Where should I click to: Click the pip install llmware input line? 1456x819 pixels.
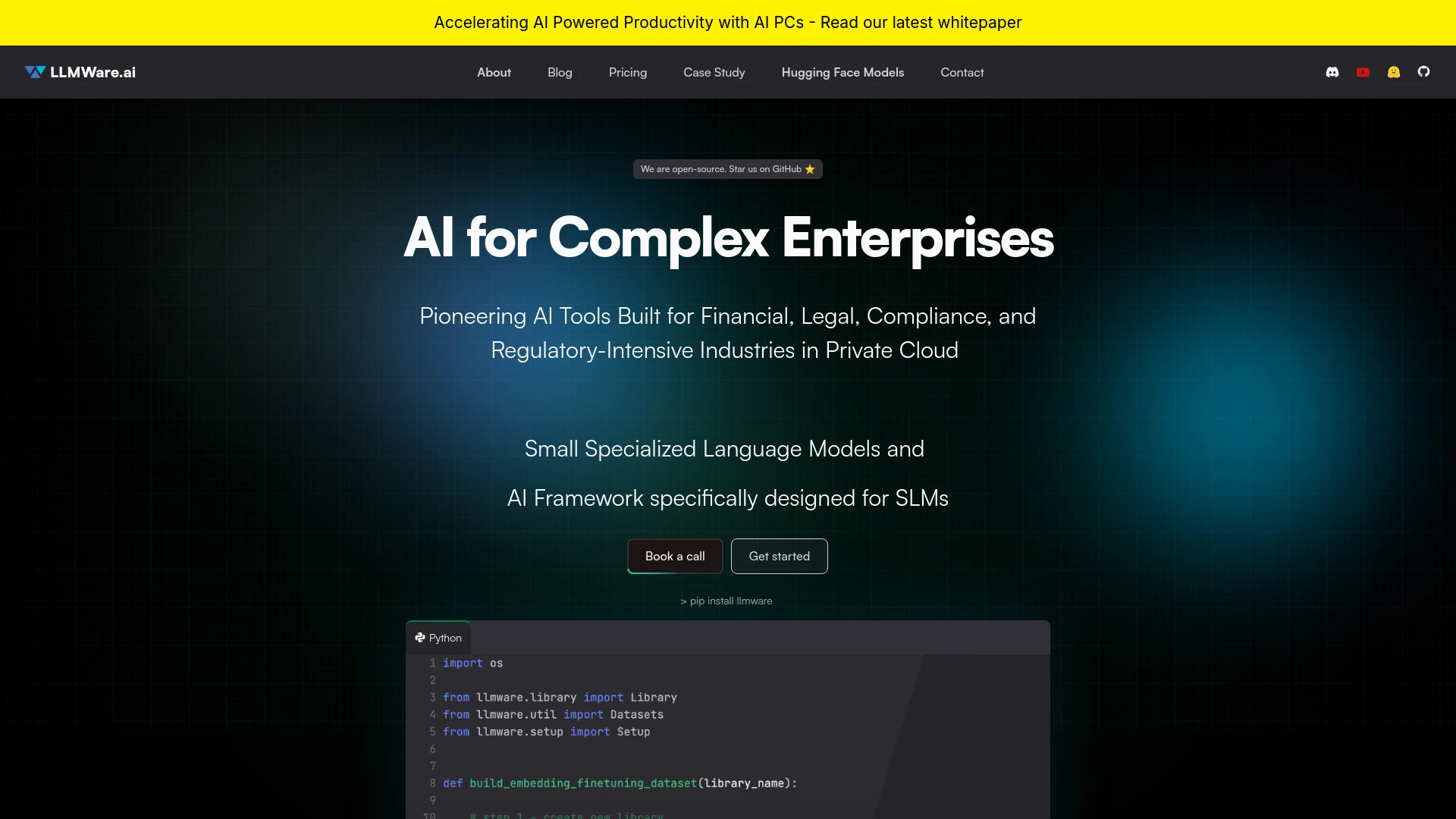click(727, 600)
